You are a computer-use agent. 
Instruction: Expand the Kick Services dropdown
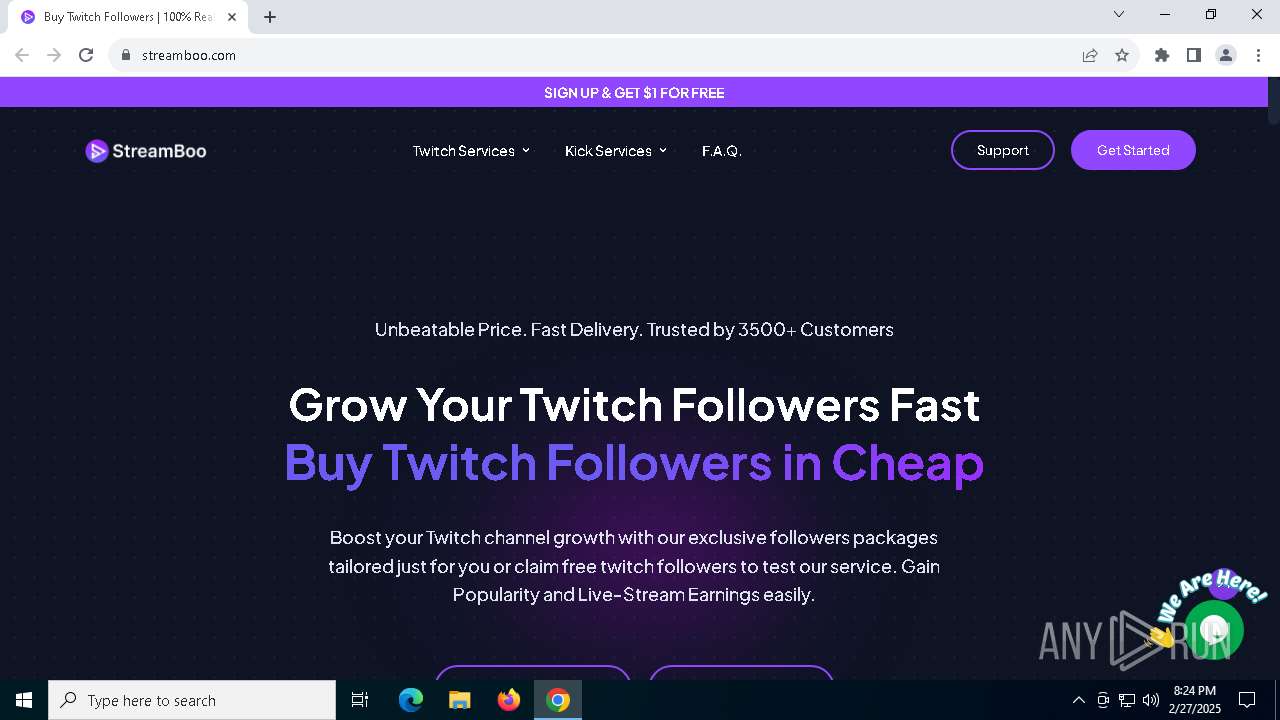[x=615, y=151]
